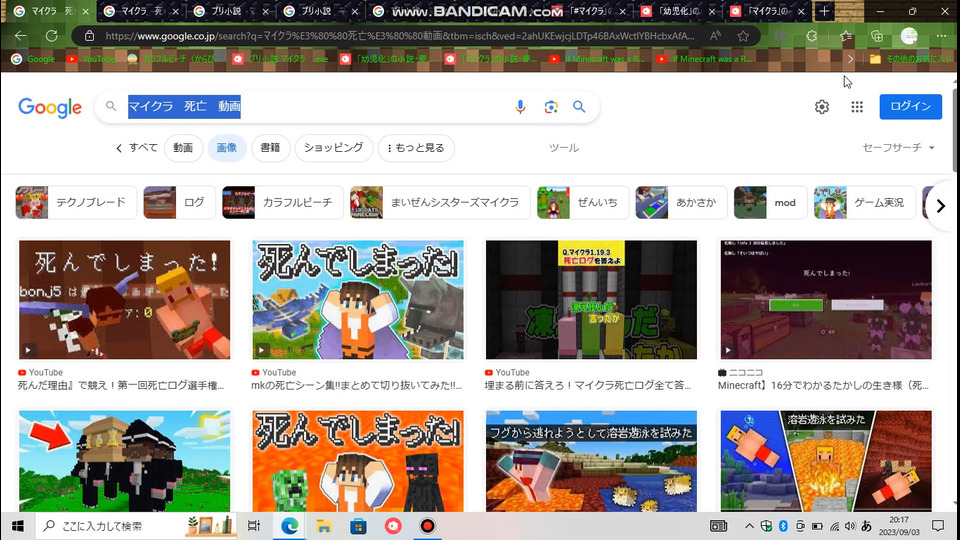Toggle Japanese IME あ indicator
Image resolution: width=960 pixels, height=540 pixels.
866,526
